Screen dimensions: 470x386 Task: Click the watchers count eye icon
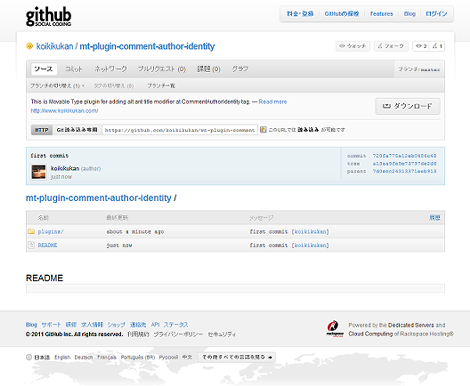[419, 46]
